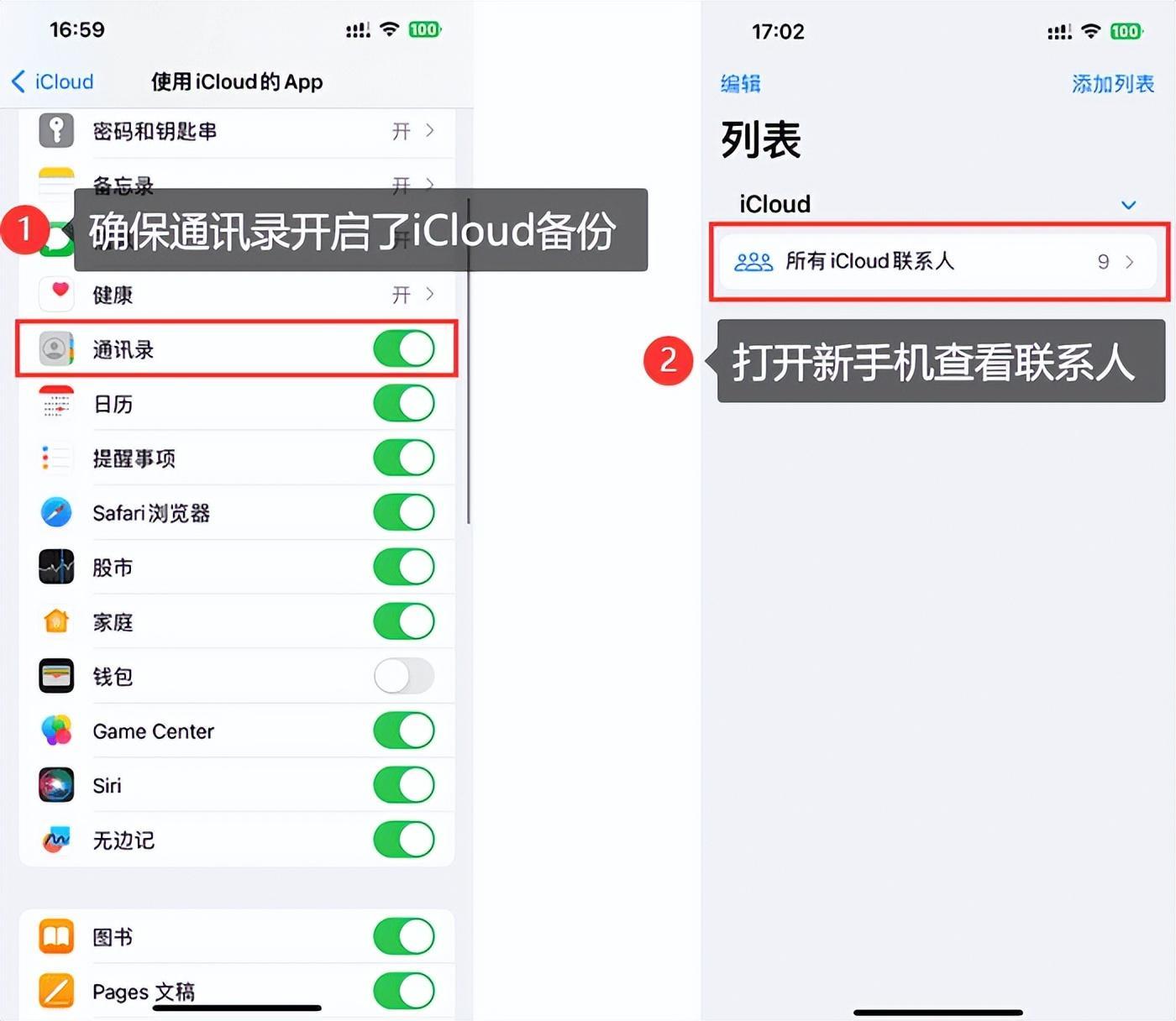The image size is (1176, 1021).
Task: Enable the 钱包 switch
Action: tap(404, 676)
